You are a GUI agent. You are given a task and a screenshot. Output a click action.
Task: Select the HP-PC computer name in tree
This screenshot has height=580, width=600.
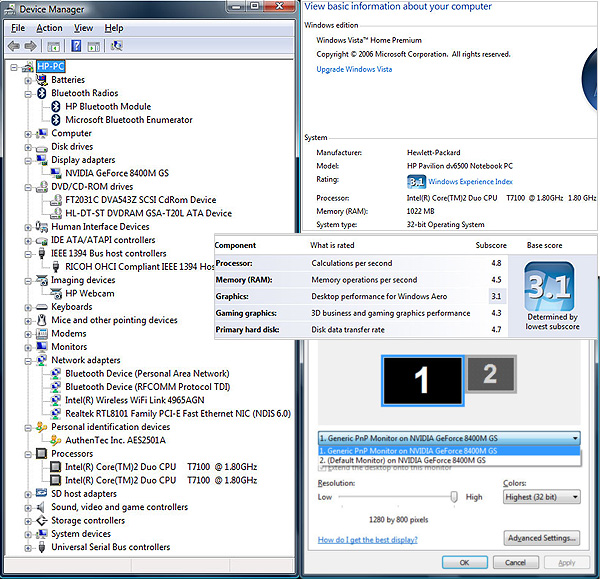(x=51, y=67)
